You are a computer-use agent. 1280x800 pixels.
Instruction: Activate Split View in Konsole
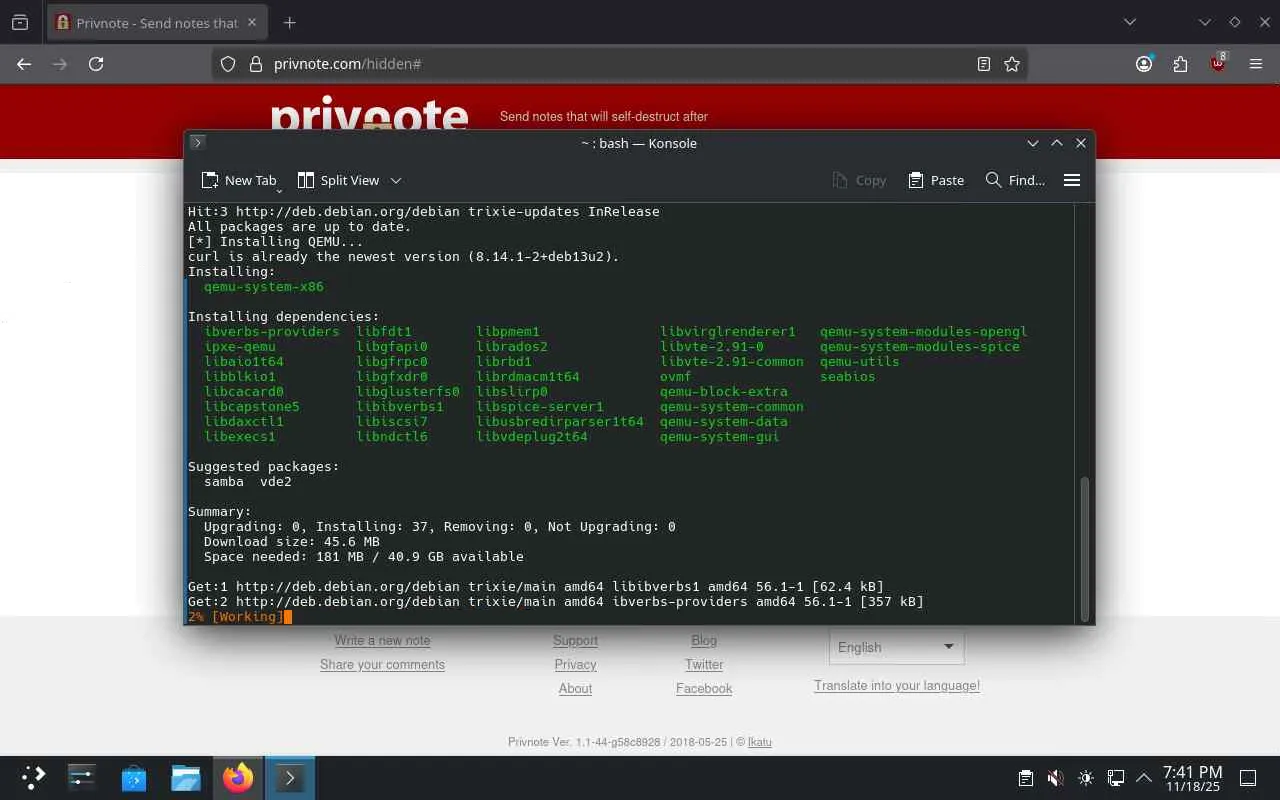(338, 180)
